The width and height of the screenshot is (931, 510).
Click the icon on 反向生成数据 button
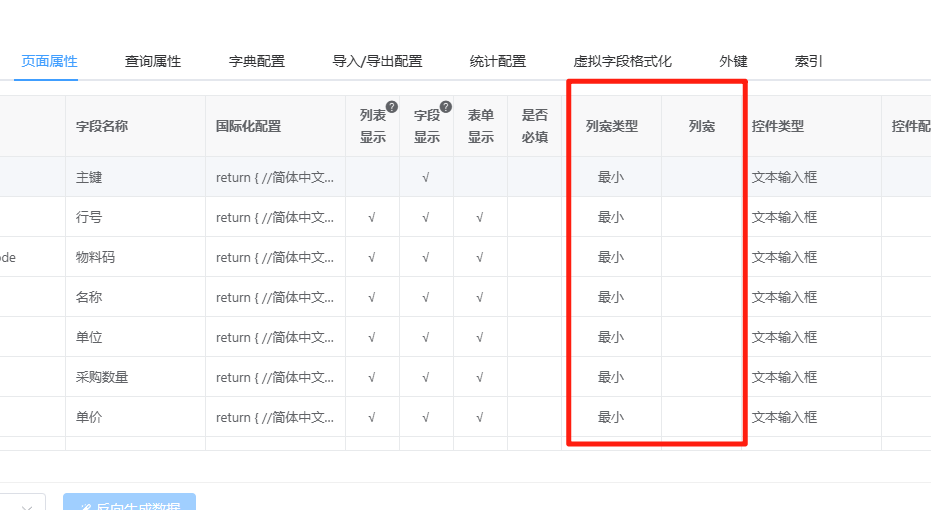click(86, 506)
